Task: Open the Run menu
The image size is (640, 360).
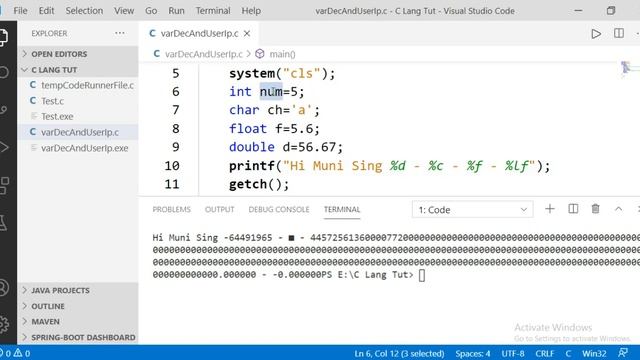Action: click(x=176, y=11)
